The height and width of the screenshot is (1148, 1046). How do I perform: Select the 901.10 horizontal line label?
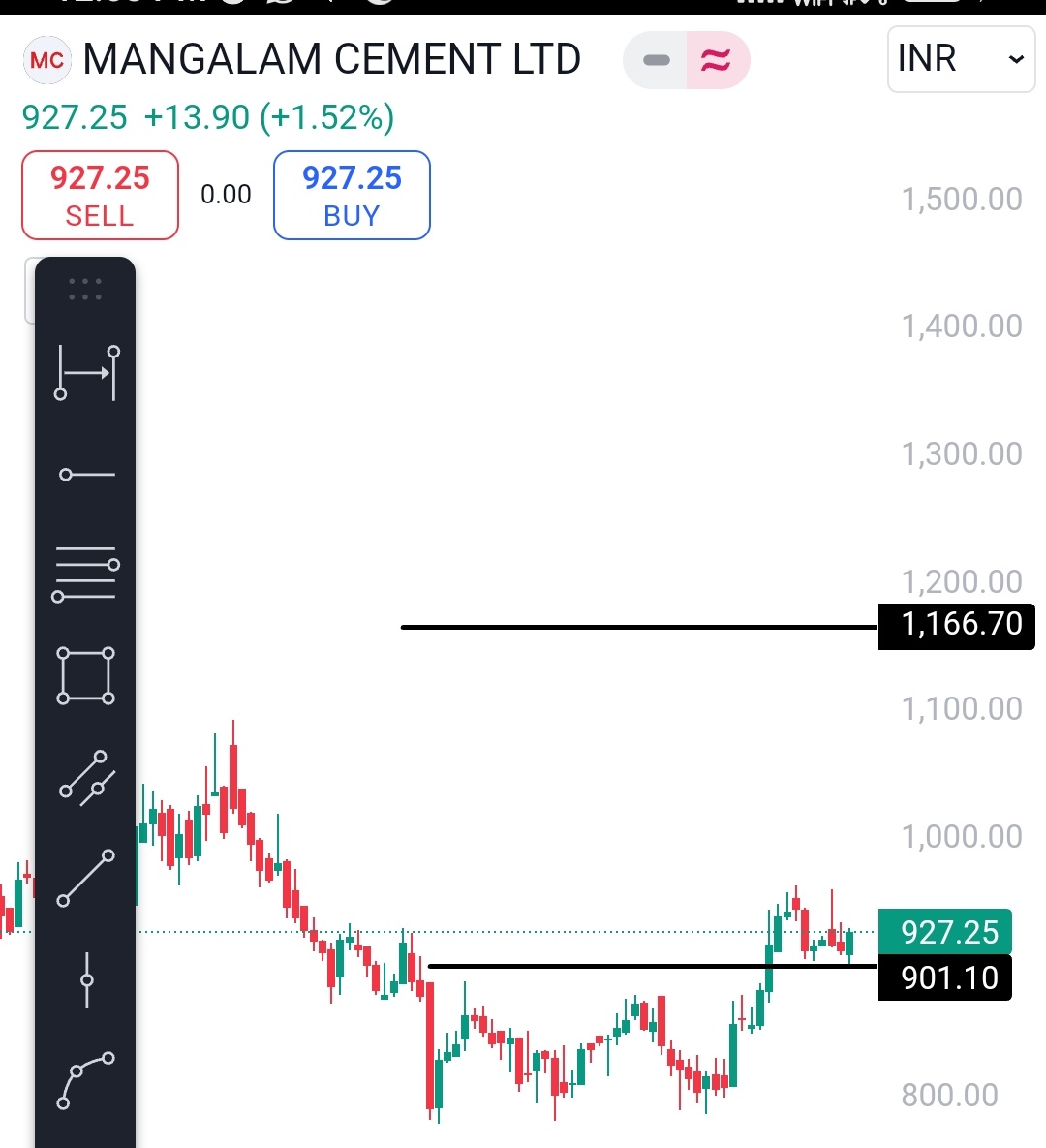(945, 977)
